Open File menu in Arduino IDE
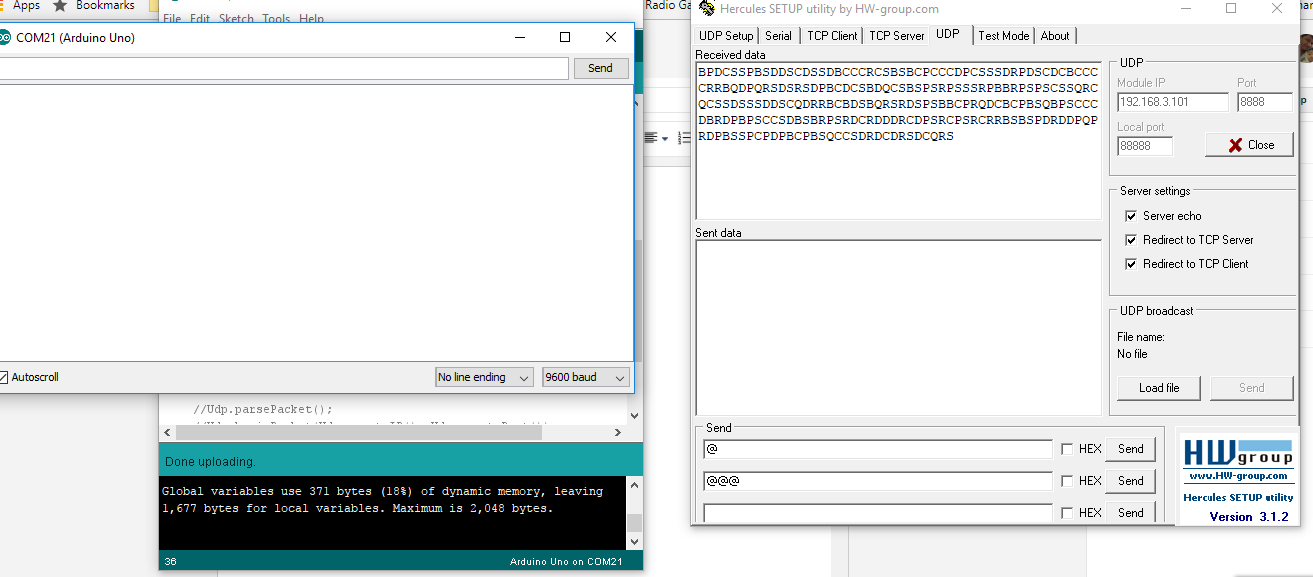Screen dimensions: 1313x577 point(172,19)
